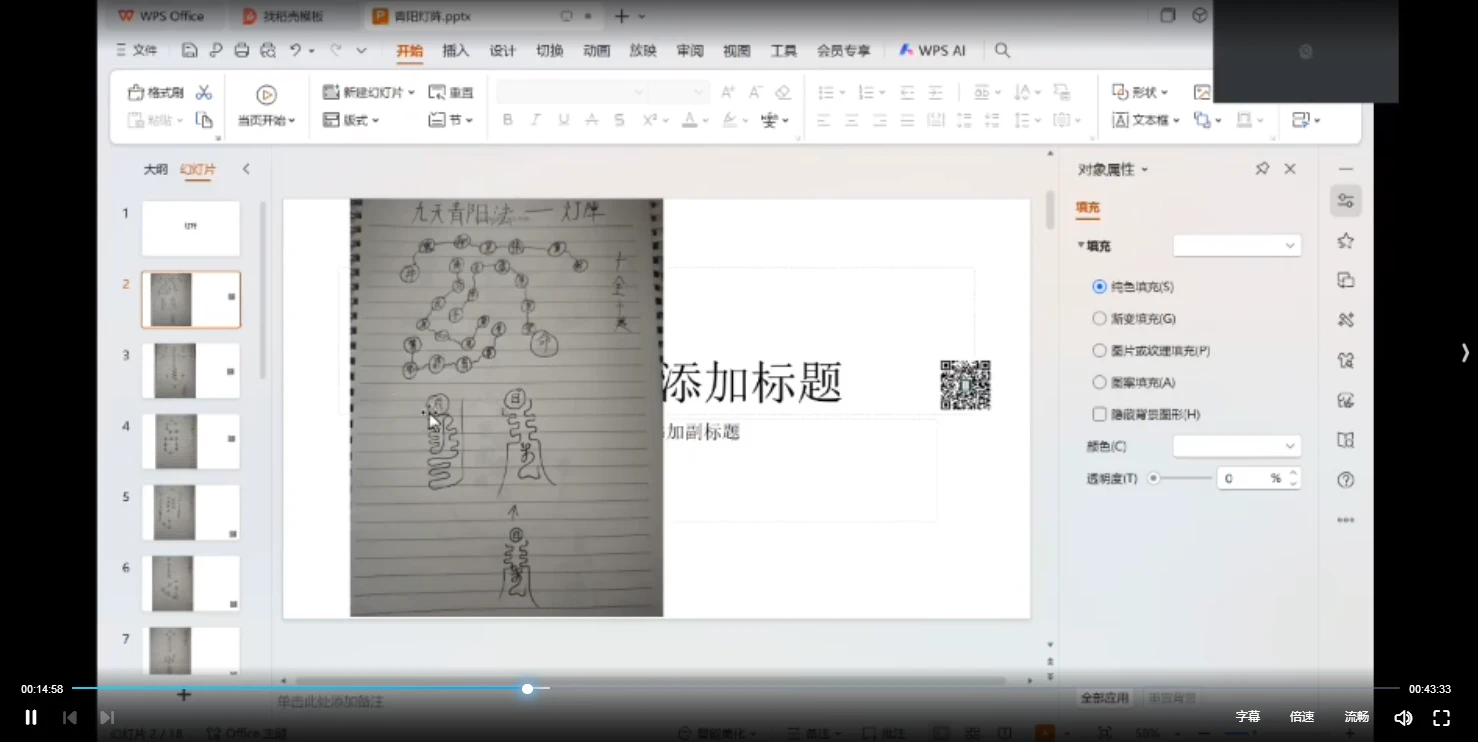The height and width of the screenshot is (742, 1478).
Task: Open the Color (颜色) dropdown
Action: click(x=1237, y=446)
